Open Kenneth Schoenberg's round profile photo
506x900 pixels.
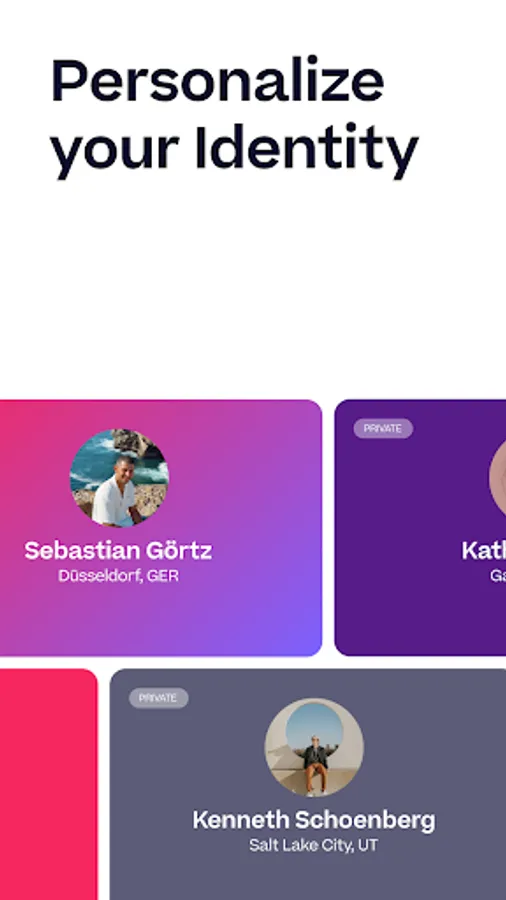pos(314,747)
